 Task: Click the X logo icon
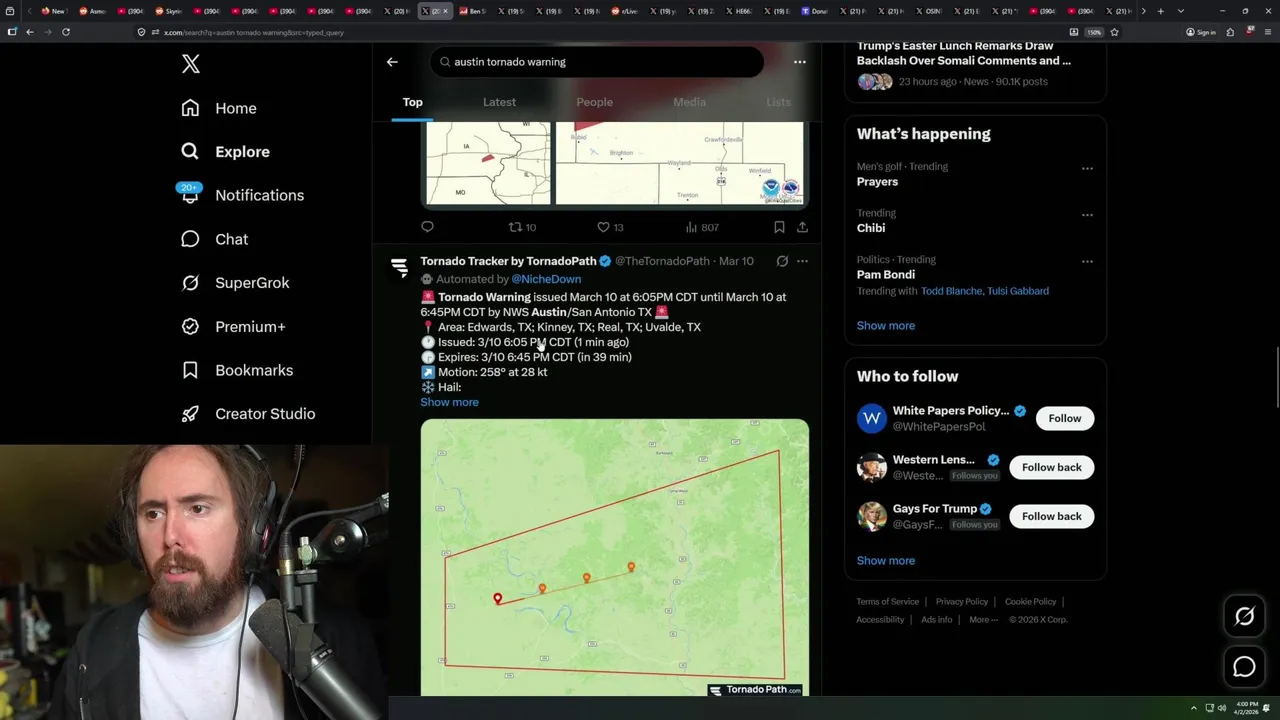191,64
